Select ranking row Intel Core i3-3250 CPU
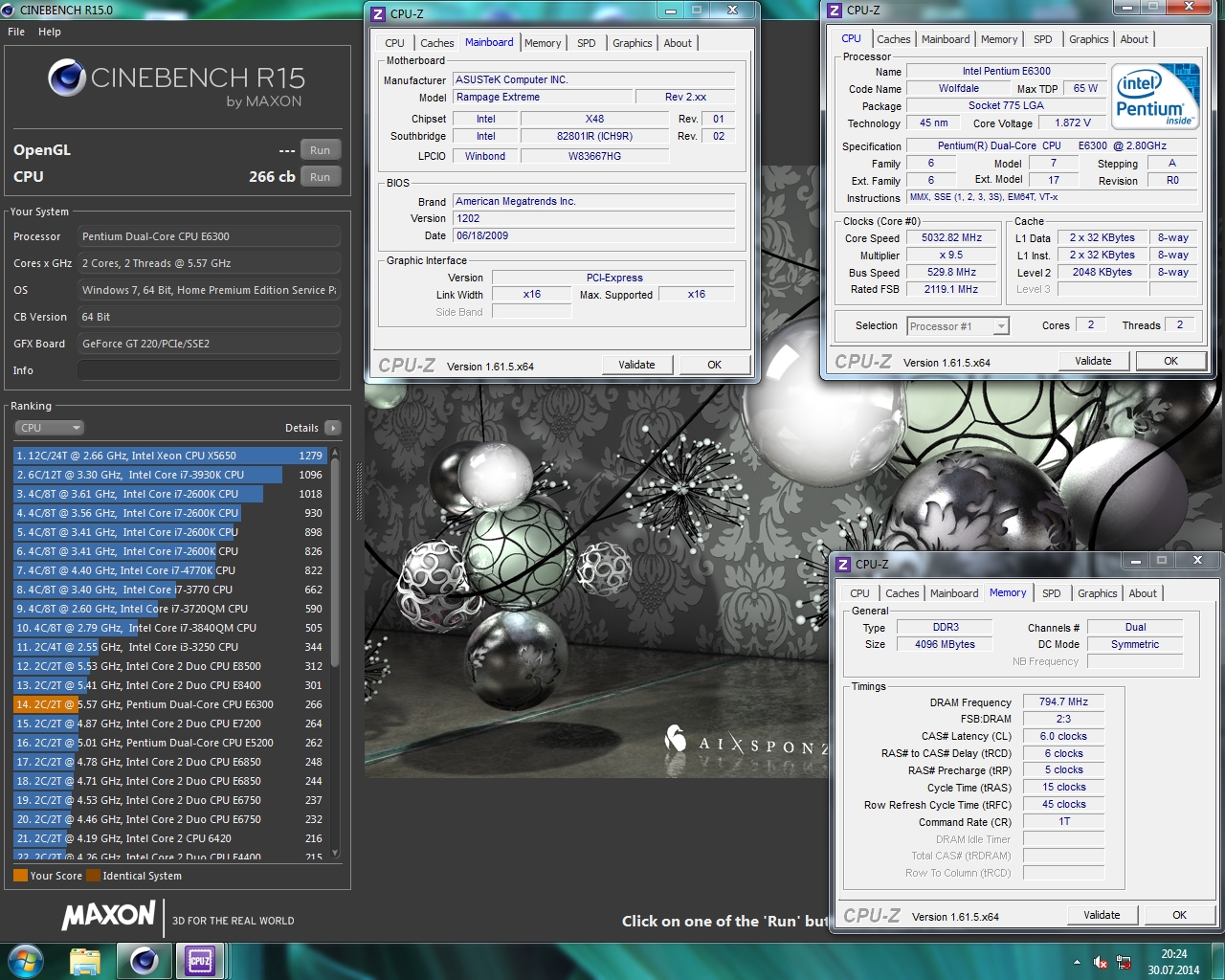 170,647
